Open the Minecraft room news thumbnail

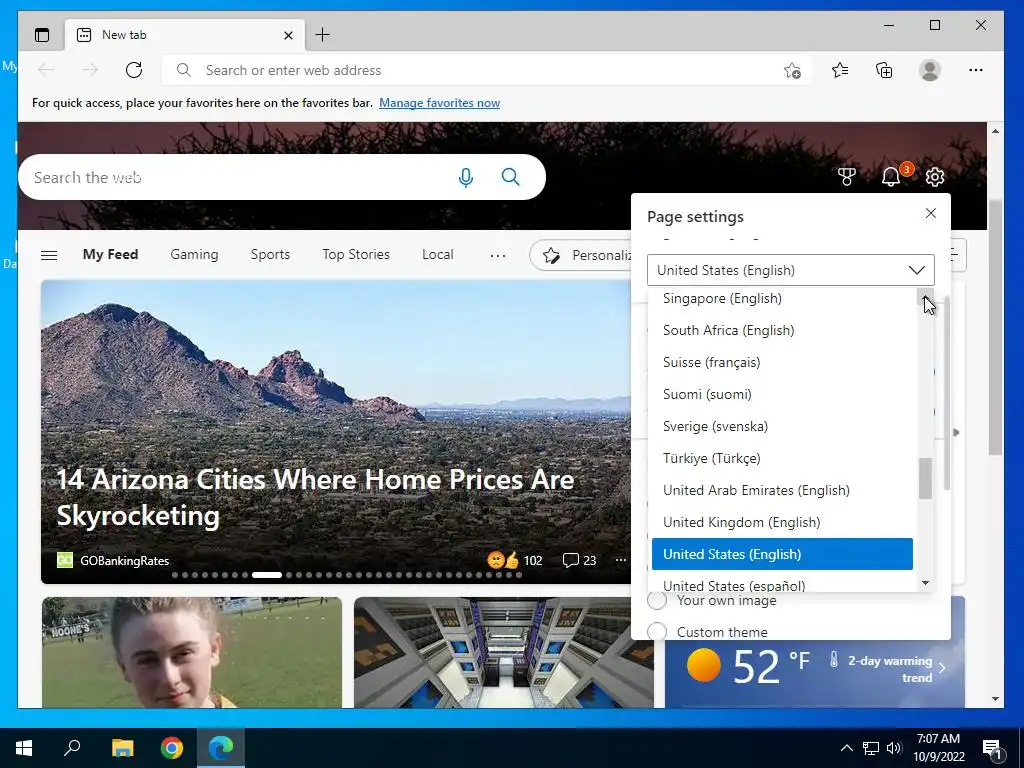tap(504, 652)
